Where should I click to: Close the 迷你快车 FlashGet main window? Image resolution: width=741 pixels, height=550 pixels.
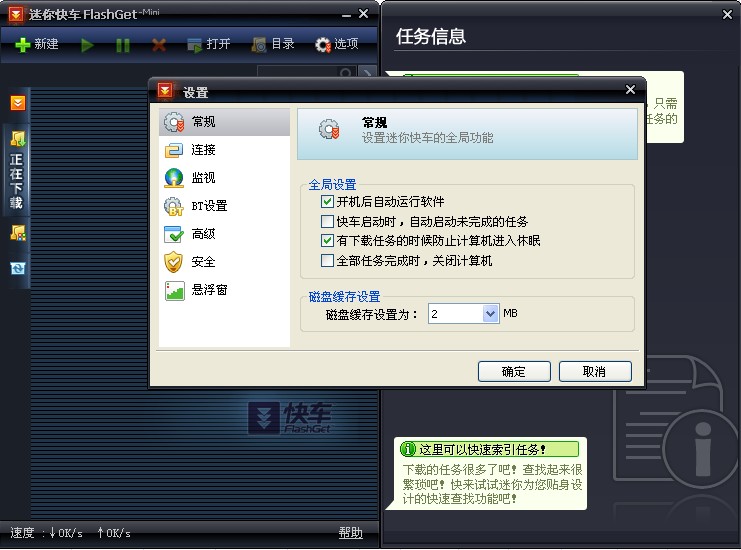coord(363,14)
